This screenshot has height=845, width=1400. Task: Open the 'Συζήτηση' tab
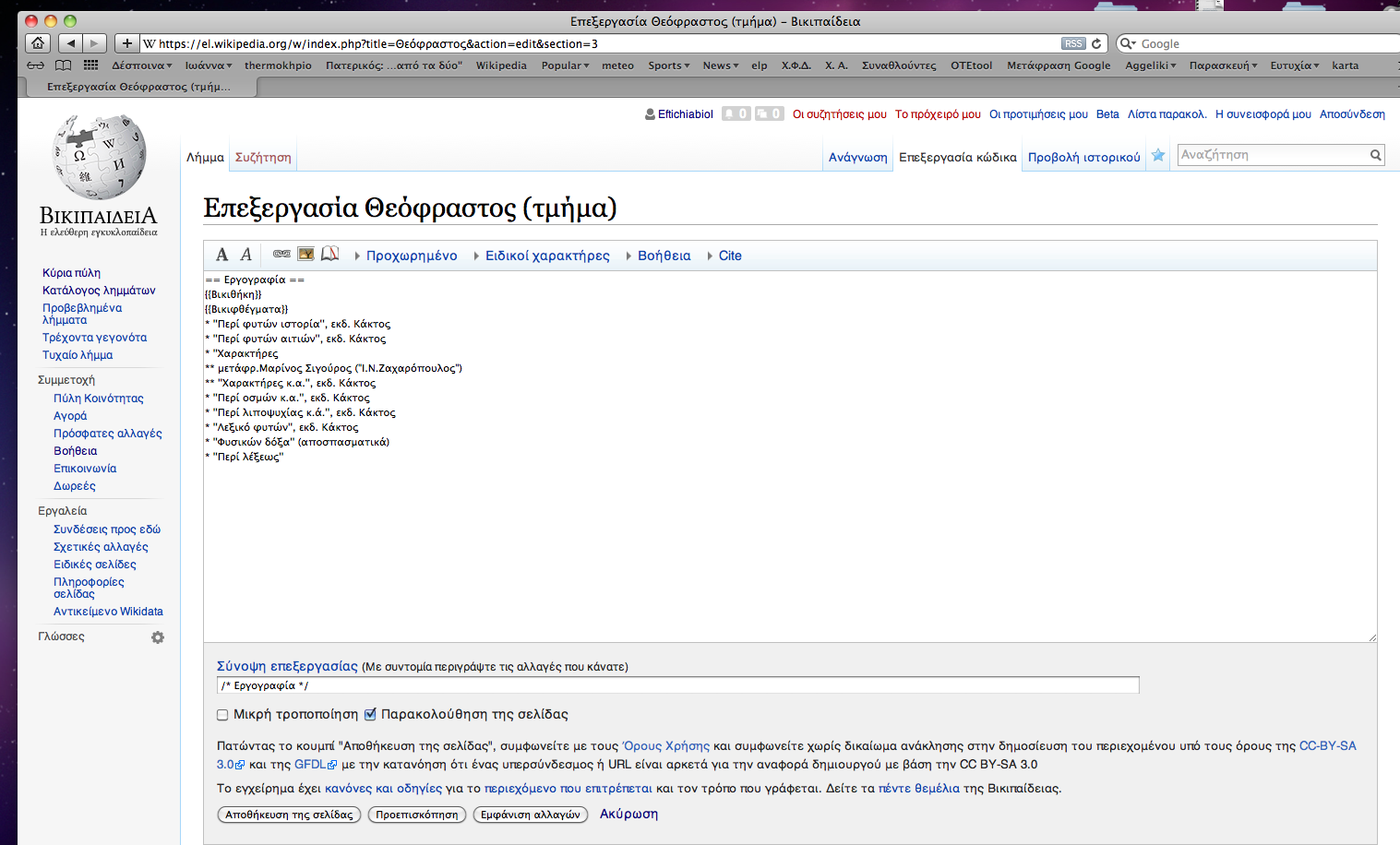[263, 158]
